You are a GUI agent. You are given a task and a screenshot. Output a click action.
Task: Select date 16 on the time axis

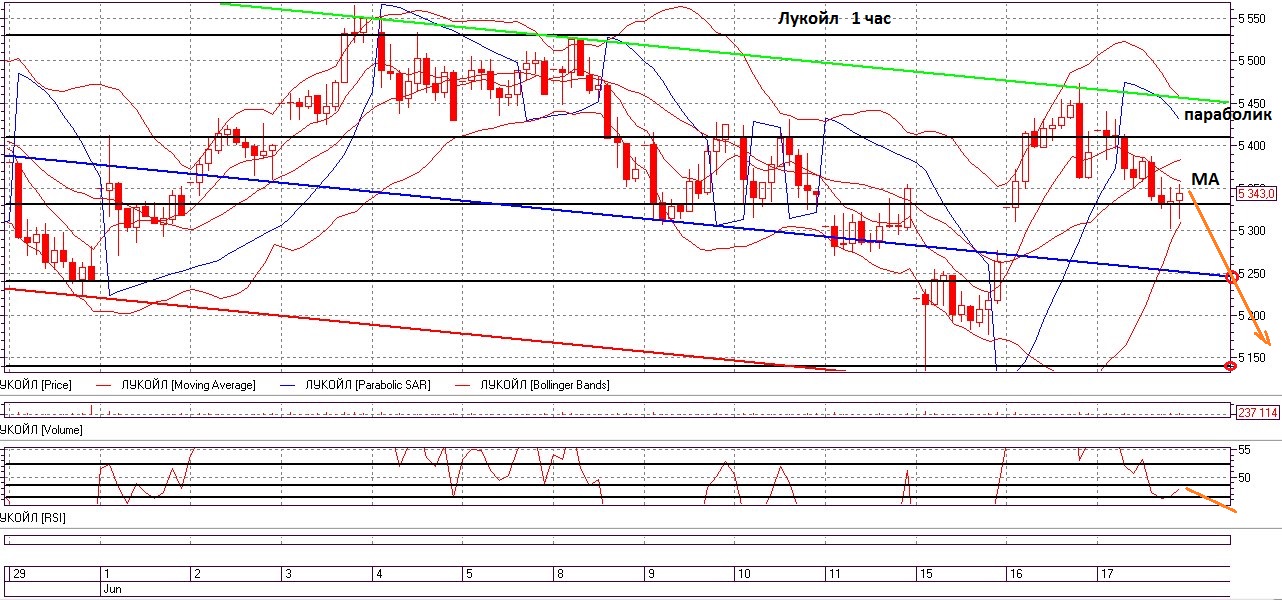[1016, 574]
